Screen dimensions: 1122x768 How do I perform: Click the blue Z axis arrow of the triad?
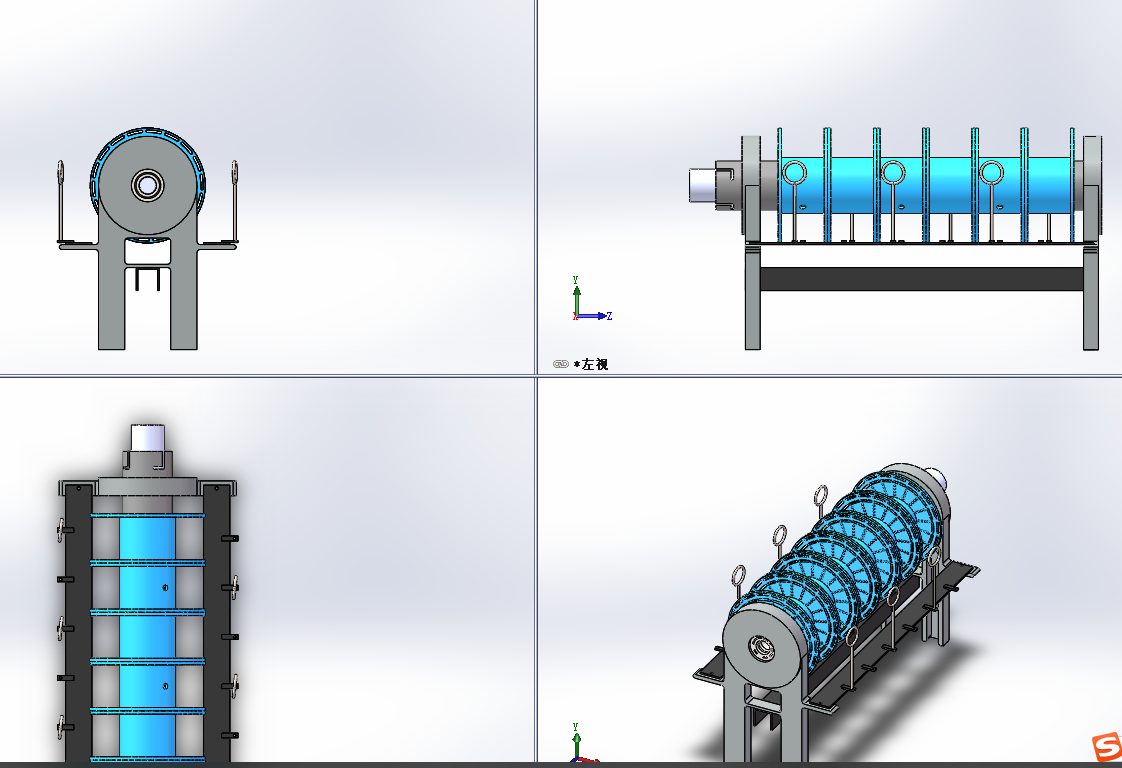(595, 316)
